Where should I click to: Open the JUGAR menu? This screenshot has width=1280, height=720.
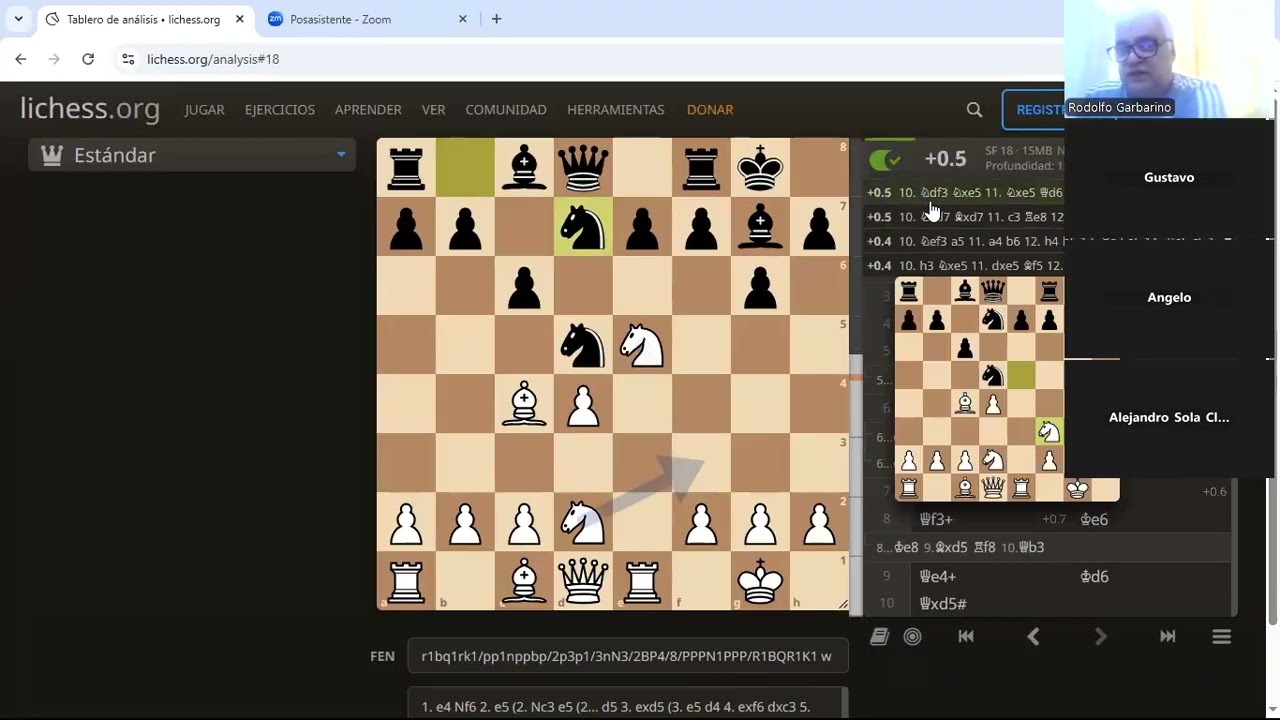204,110
